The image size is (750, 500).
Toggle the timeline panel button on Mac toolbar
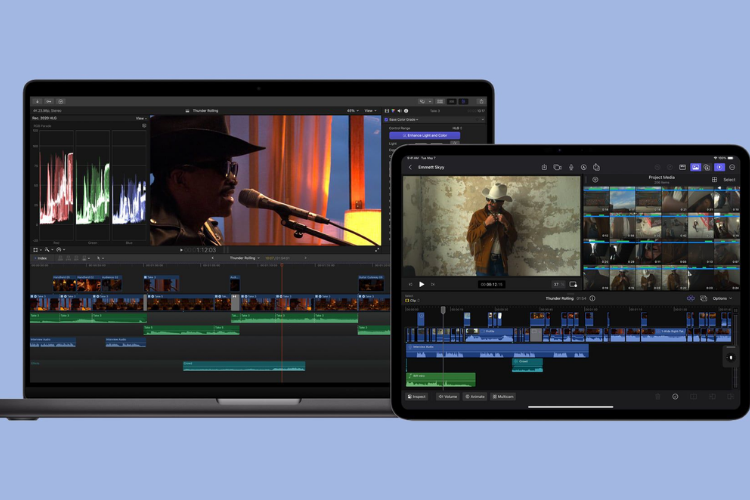[x=452, y=101]
